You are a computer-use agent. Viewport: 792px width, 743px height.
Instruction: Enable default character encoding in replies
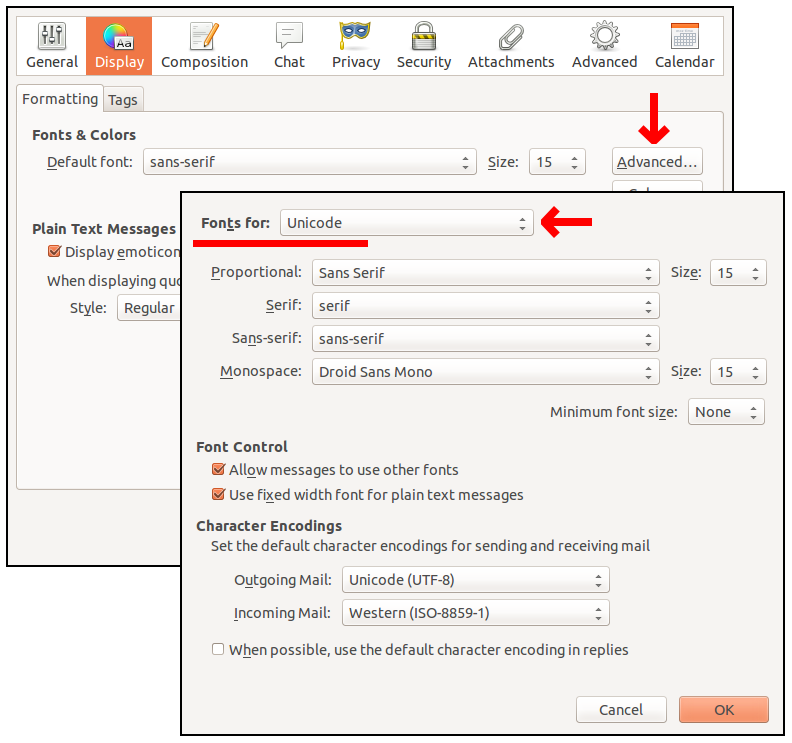pos(218,650)
